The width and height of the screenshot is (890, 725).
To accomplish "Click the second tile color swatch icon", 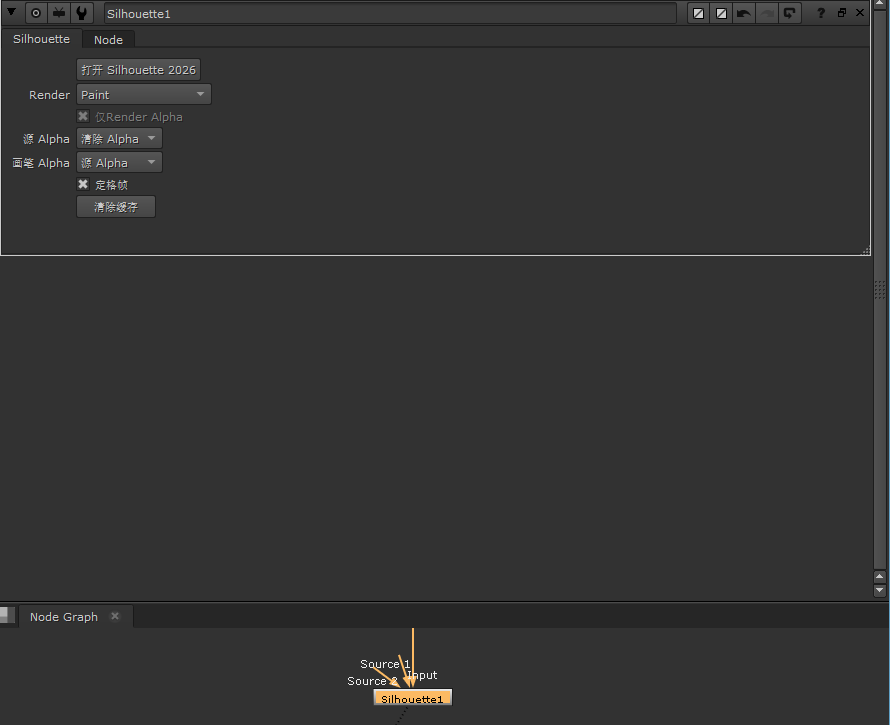I will click(721, 13).
